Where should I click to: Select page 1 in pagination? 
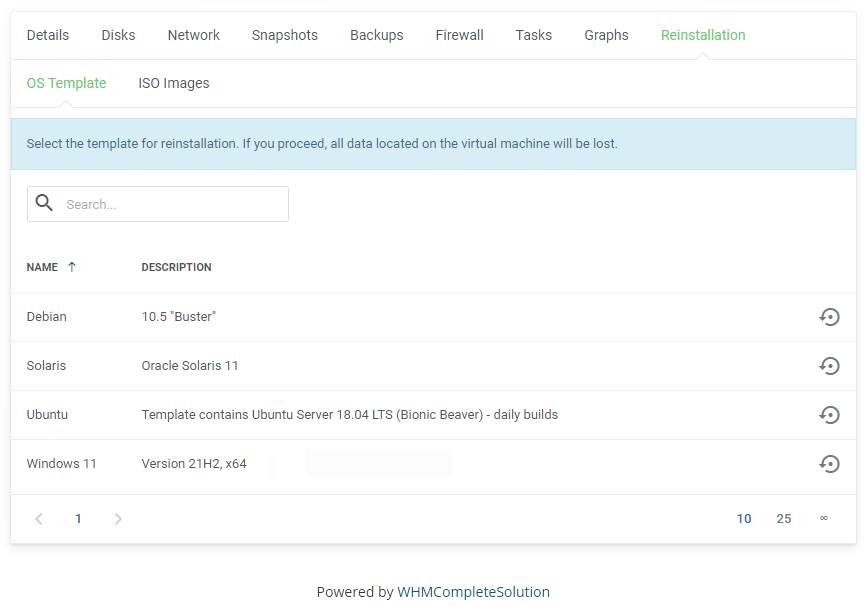tap(78, 519)
